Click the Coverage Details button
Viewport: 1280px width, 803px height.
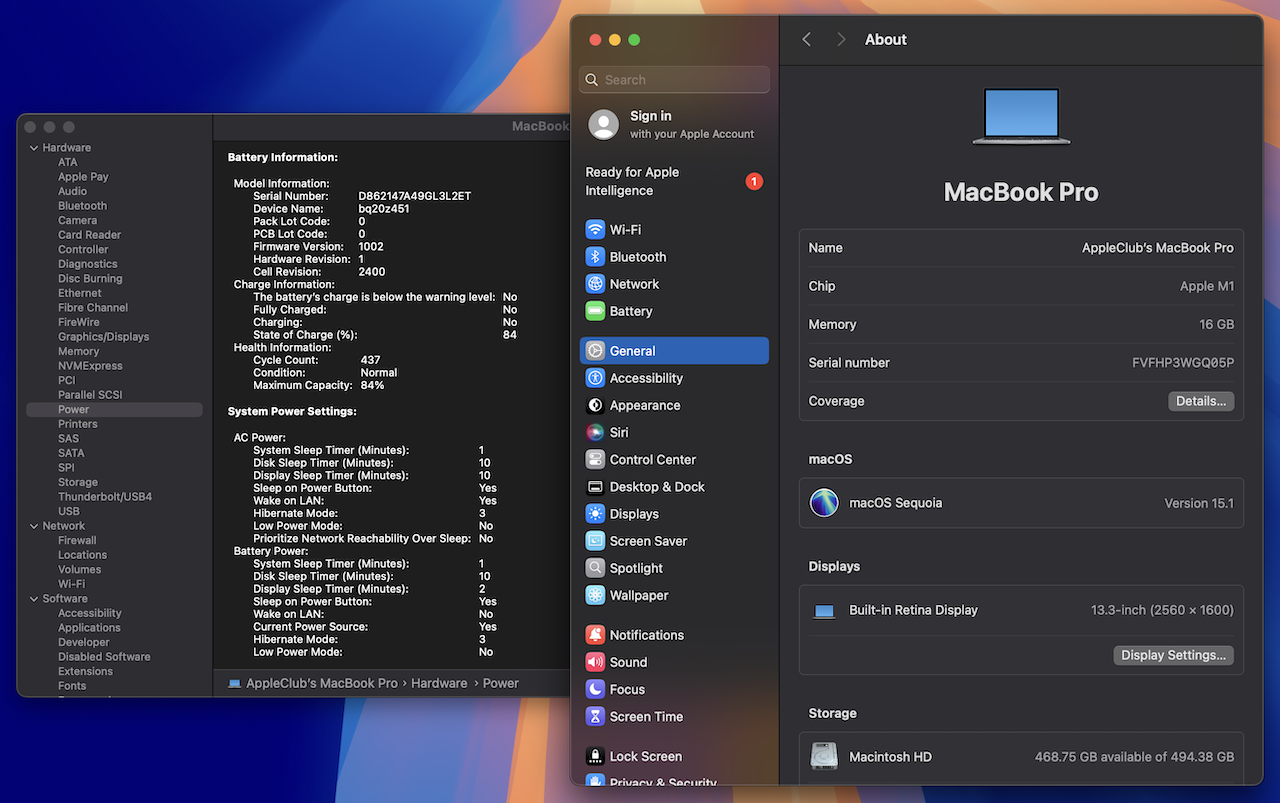click(1201, 401)
